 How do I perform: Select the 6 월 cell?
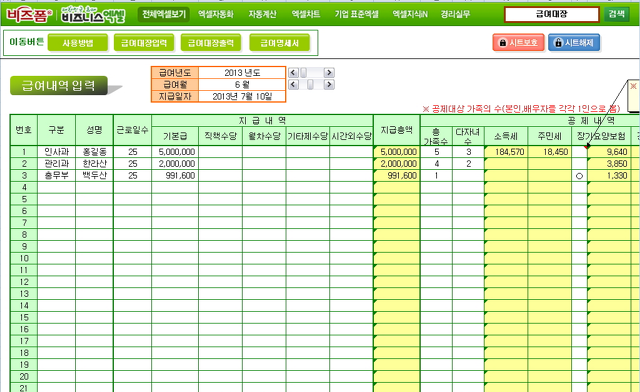click(x=242, y=85)
